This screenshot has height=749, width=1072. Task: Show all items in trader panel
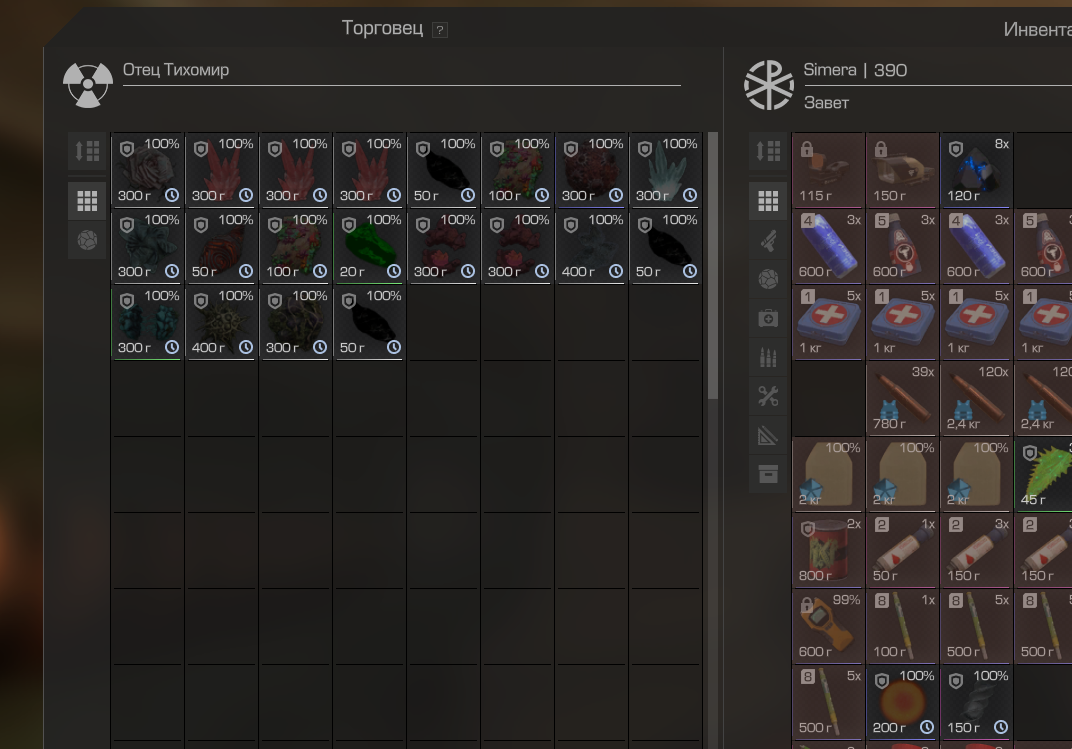click(87, 201)
